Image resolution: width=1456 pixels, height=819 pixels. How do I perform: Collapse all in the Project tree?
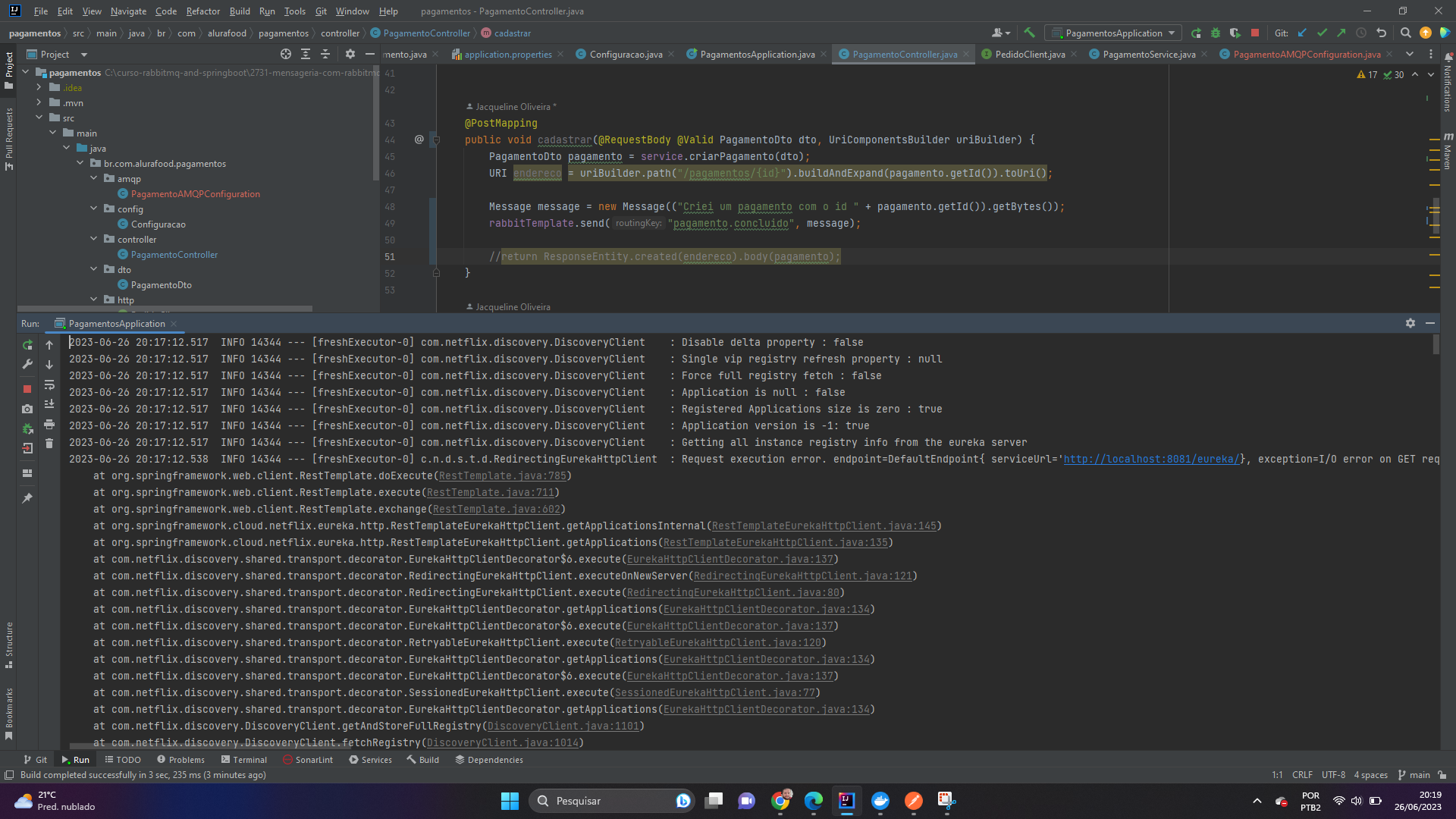pyautogui.click(x=325, y=54)
